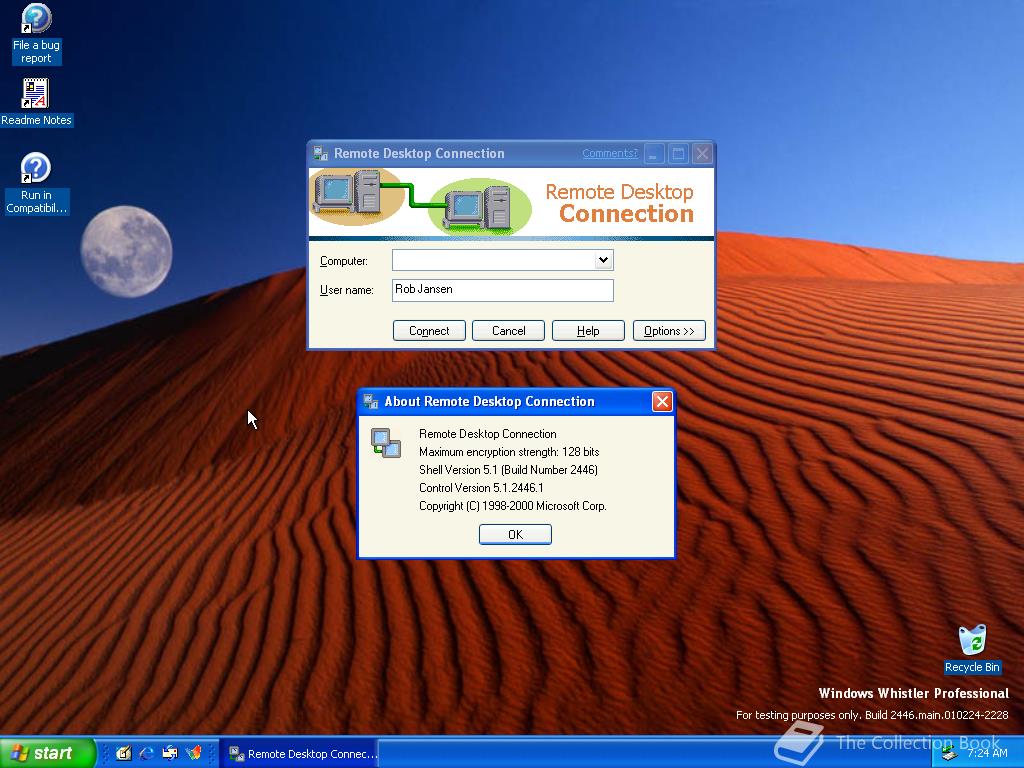Click the About dialog title bar icon

(x=371, y=402)
